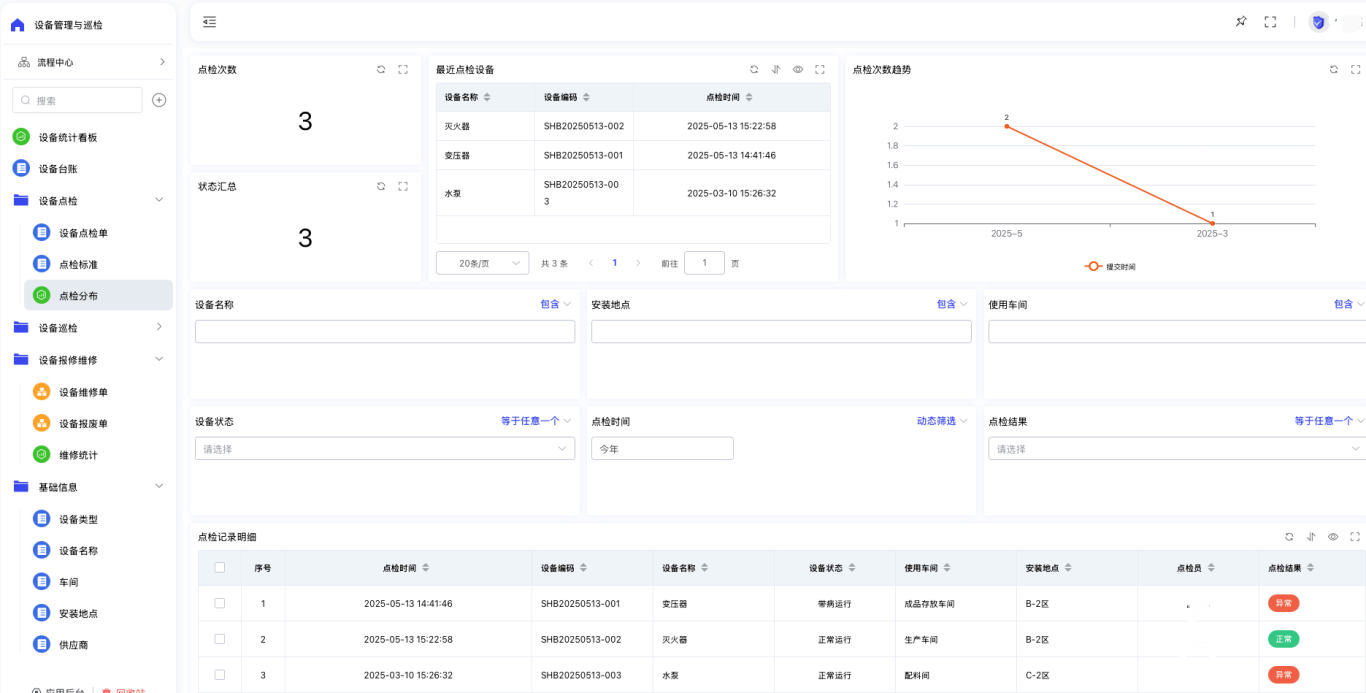Image resolution: width=1366 pixels, height=693 pixels.
Task: Open 设备状态 请选择 dropdown
Action: pyautogui.click(x=385, y=449)
